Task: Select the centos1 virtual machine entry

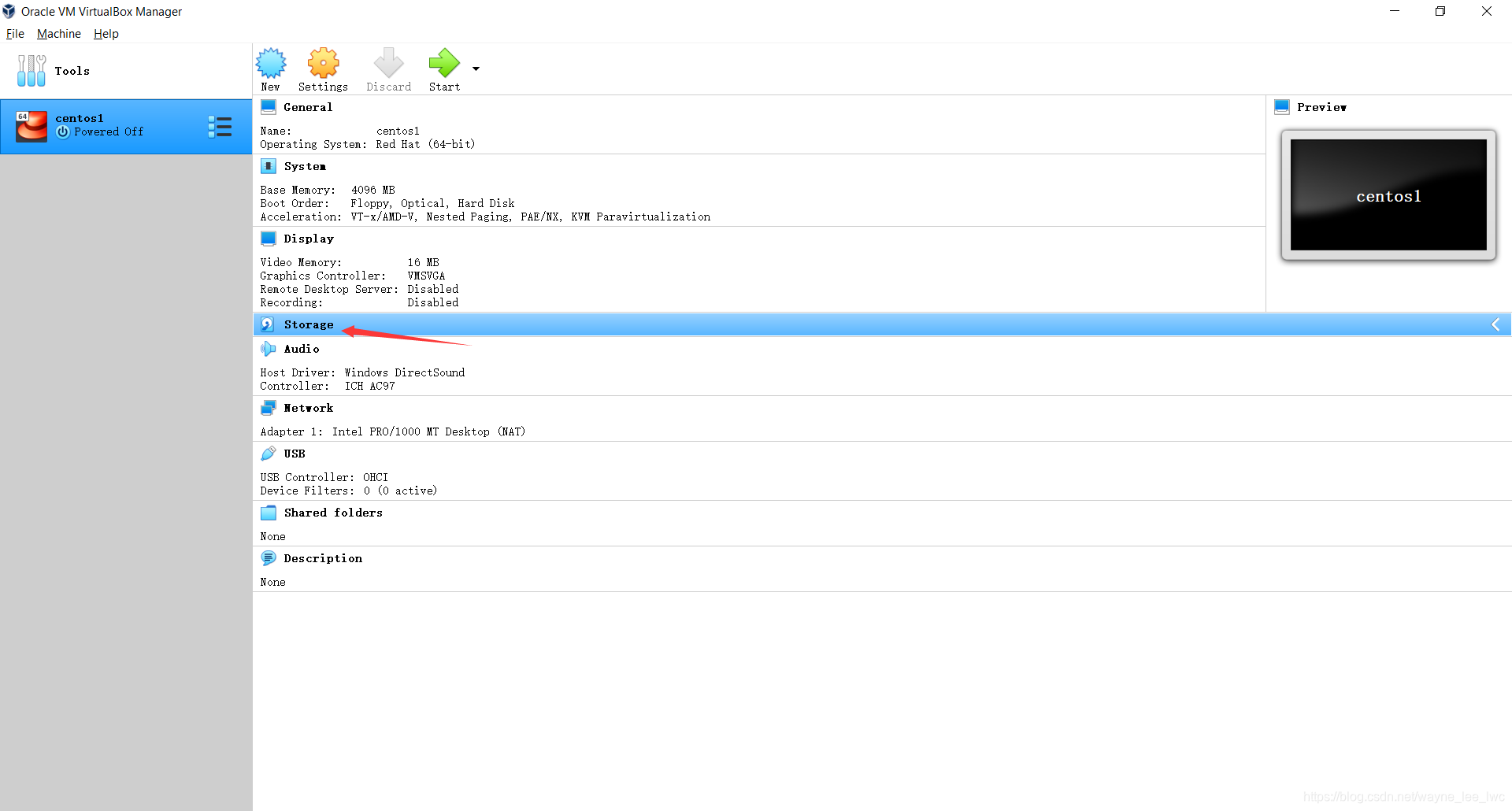Action: click(x=126, y=126)
